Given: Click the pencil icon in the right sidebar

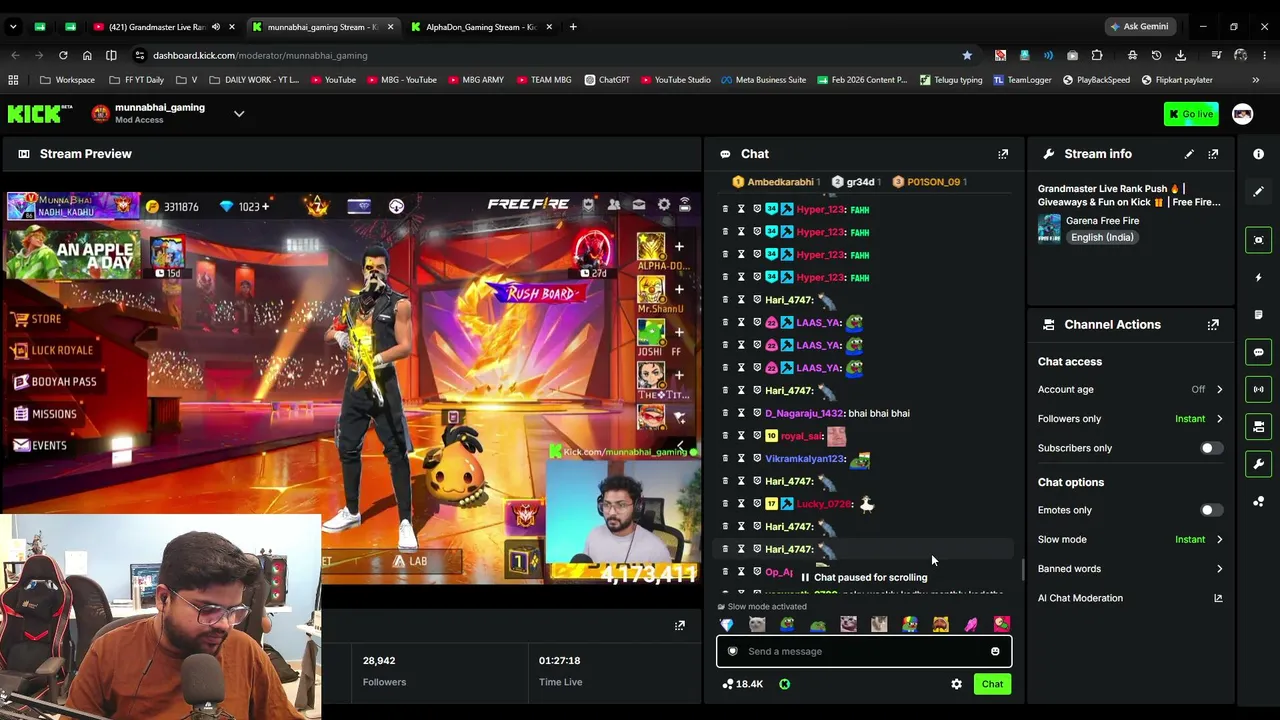Looking at the screenshot, I should coord(1258,191).
